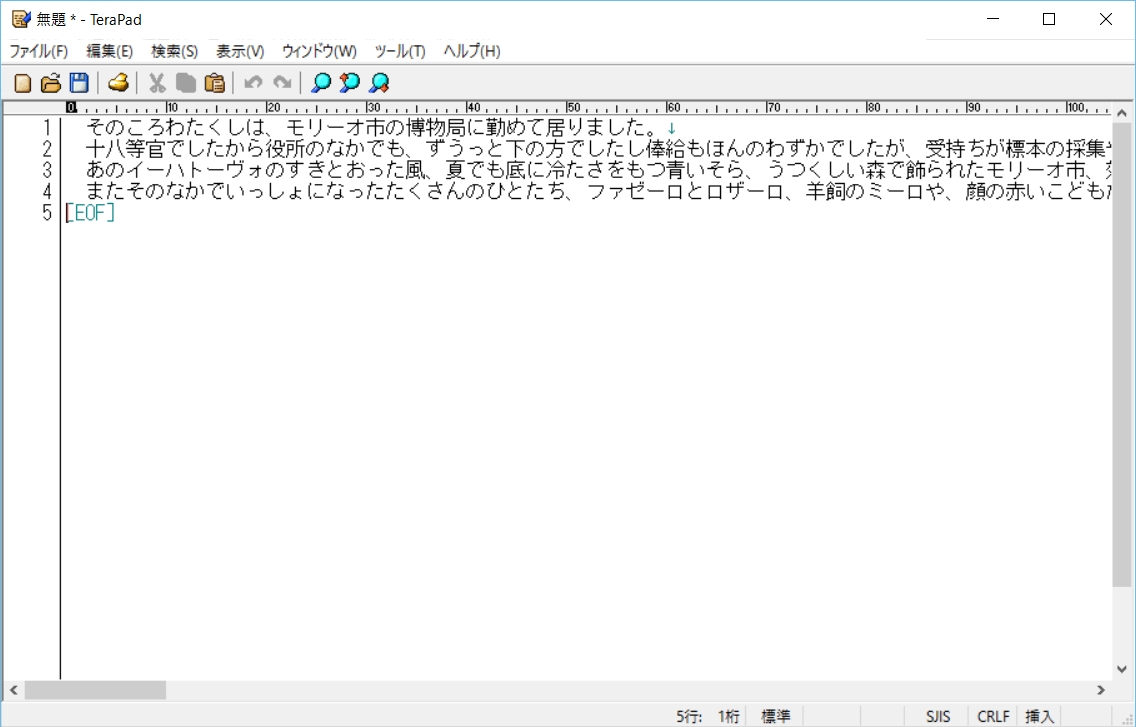The width and height of the screenshot is (1136, 727).
Task: Click the TeraPad app icon in title bar
Action: 21,20
